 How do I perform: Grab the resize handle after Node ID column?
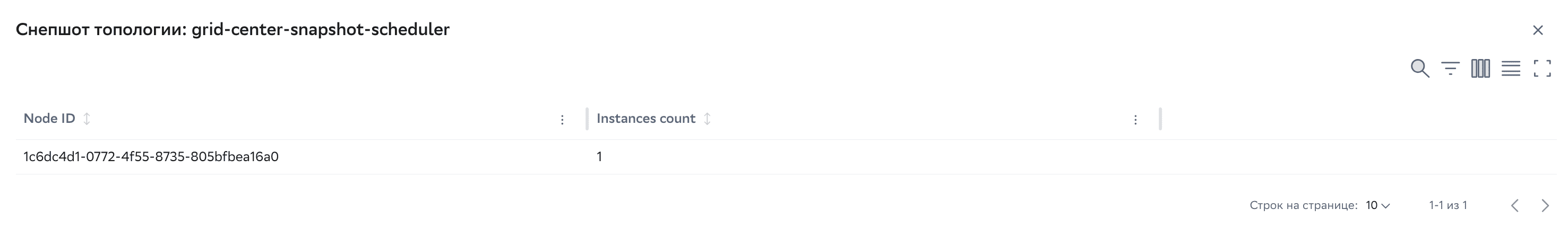click(587, 119)
